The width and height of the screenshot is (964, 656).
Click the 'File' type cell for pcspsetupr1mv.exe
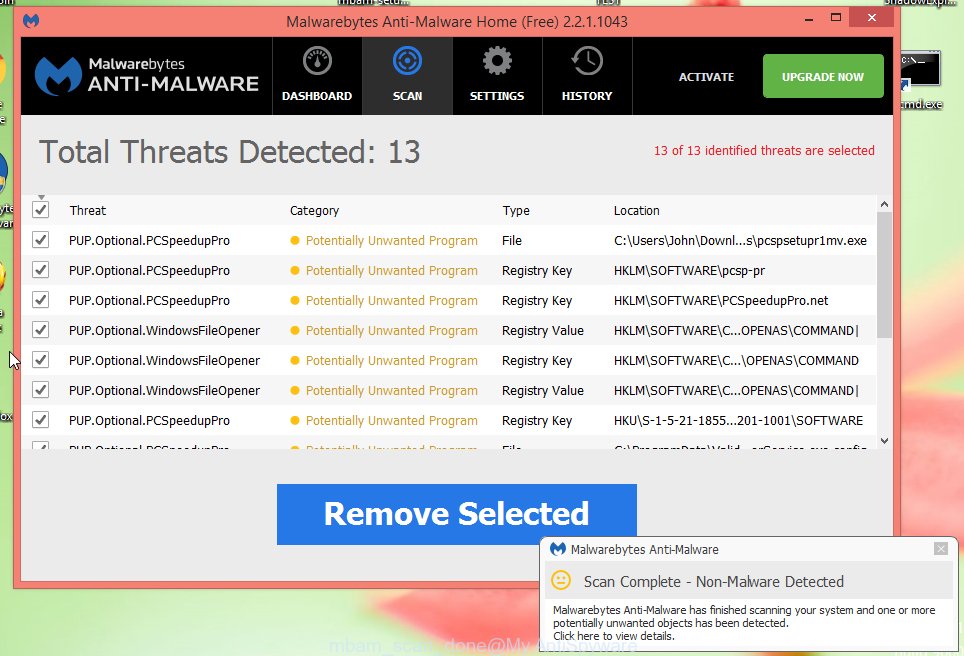click(512, 240)
